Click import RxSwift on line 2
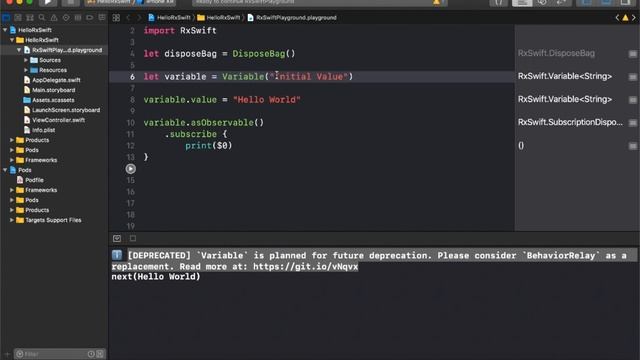The width and height of the screenshot is (640, 360). click(180, 31)
